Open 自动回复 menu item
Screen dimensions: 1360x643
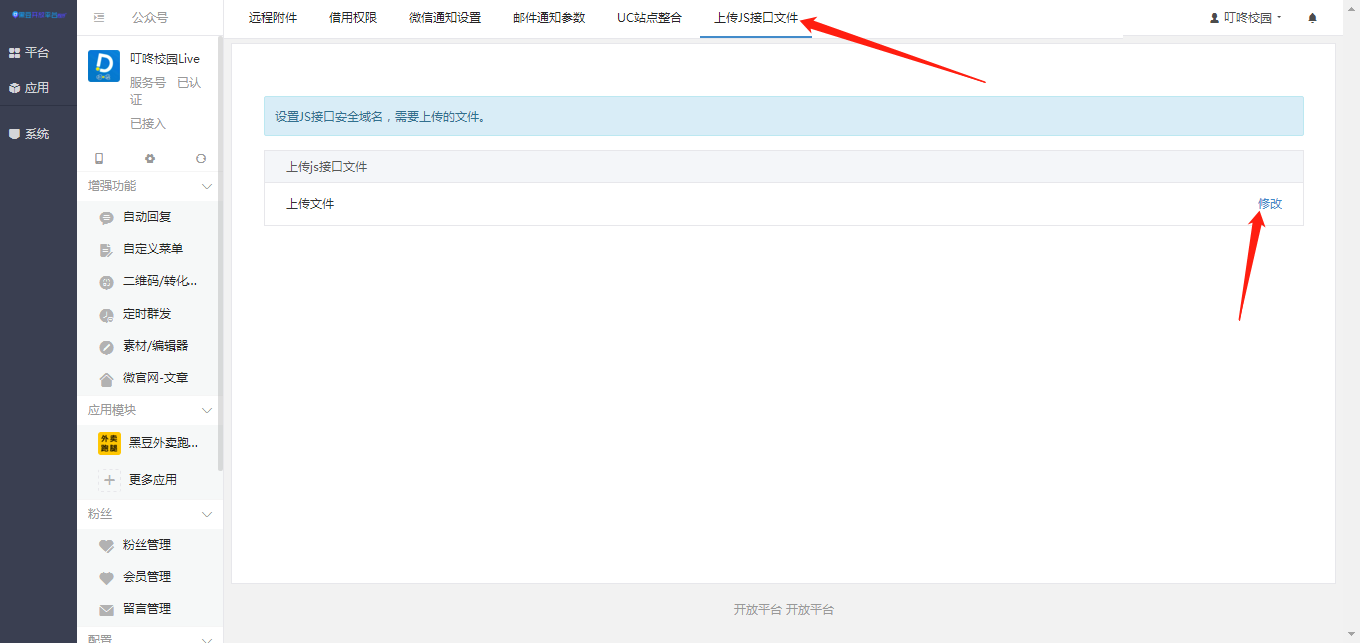(147, 217)
